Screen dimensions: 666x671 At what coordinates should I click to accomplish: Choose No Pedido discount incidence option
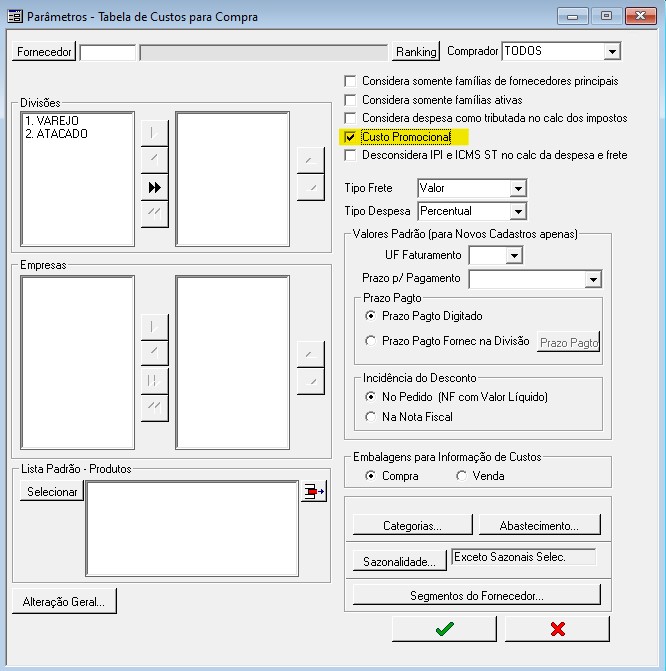point(370,397)
